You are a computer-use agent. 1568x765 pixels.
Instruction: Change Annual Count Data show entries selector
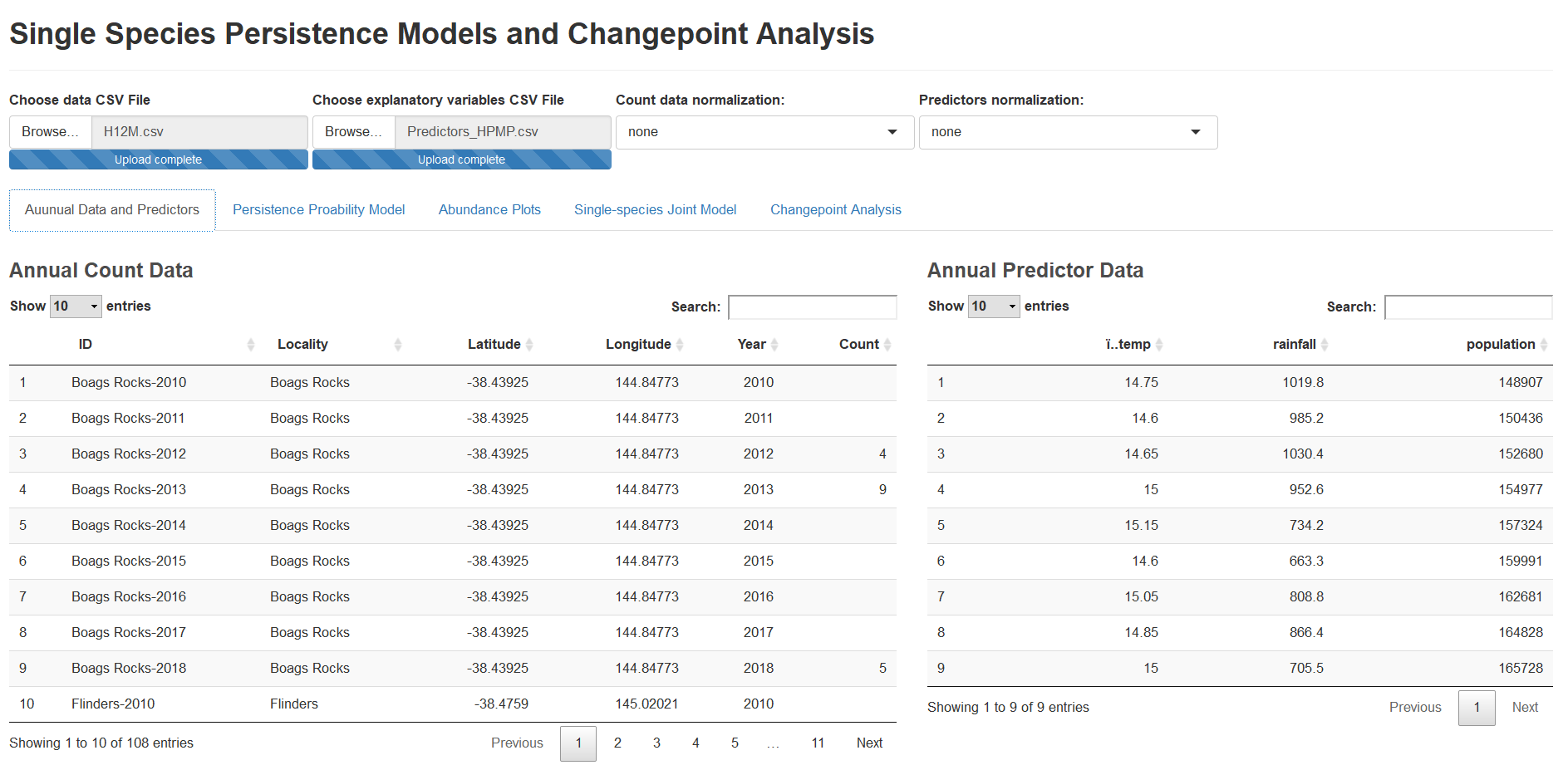coord(76,306)
